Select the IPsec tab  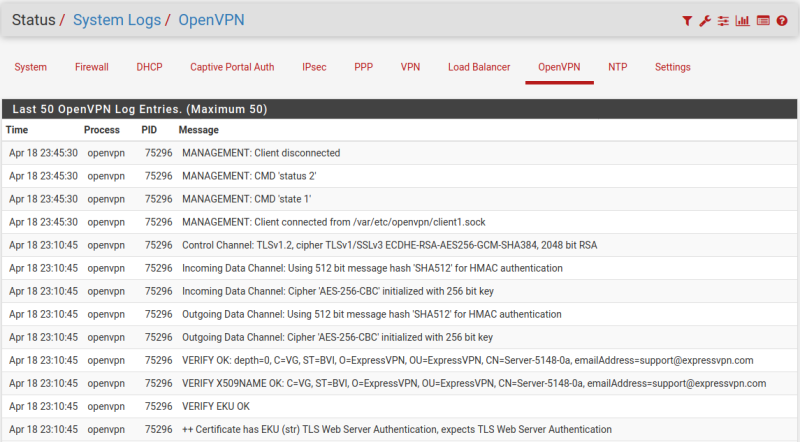pyautogui.click(x=314, y=67)
